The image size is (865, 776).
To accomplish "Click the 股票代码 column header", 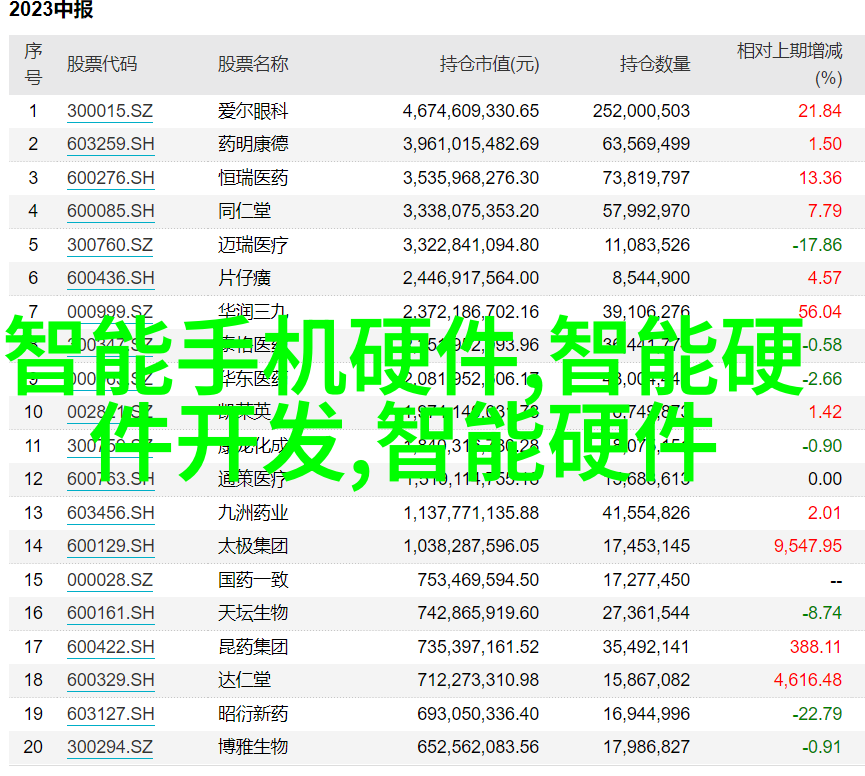I will point(102,64).
